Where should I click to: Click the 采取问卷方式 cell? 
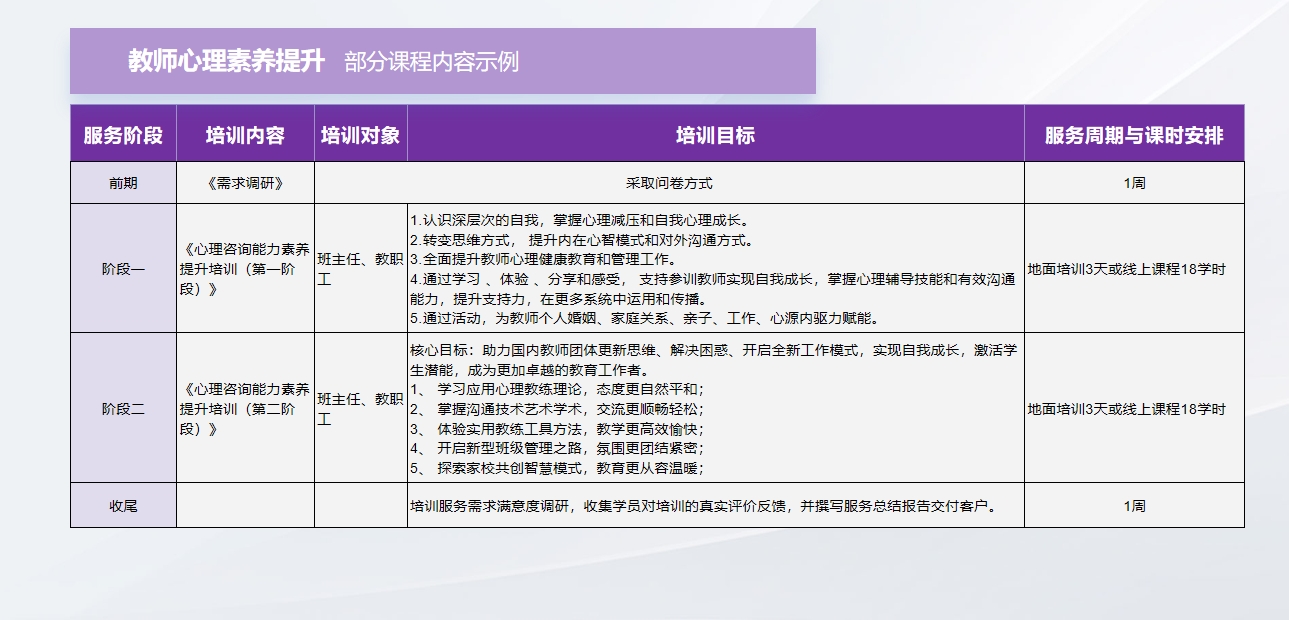tap(669, 183)
